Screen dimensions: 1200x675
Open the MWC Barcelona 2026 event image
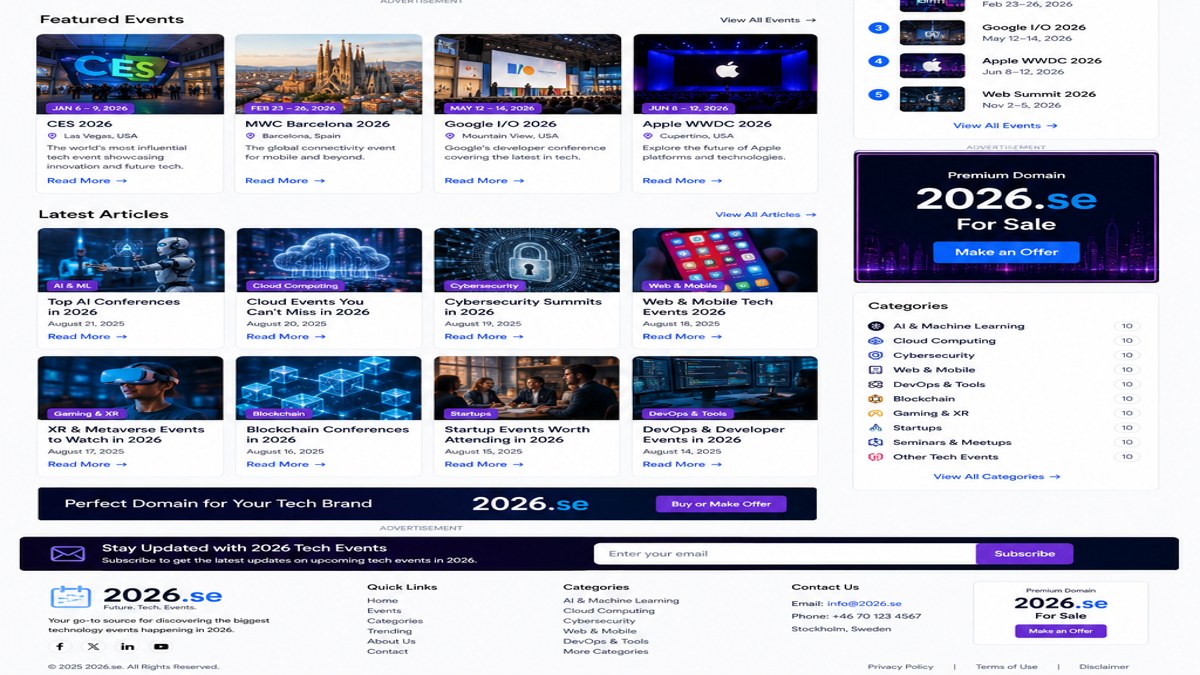pyautogui.click(x=329, y=73)
